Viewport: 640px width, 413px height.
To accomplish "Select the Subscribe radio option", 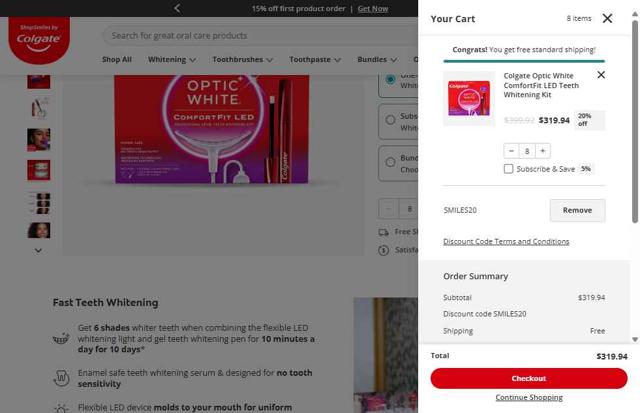I will (391, 120).
